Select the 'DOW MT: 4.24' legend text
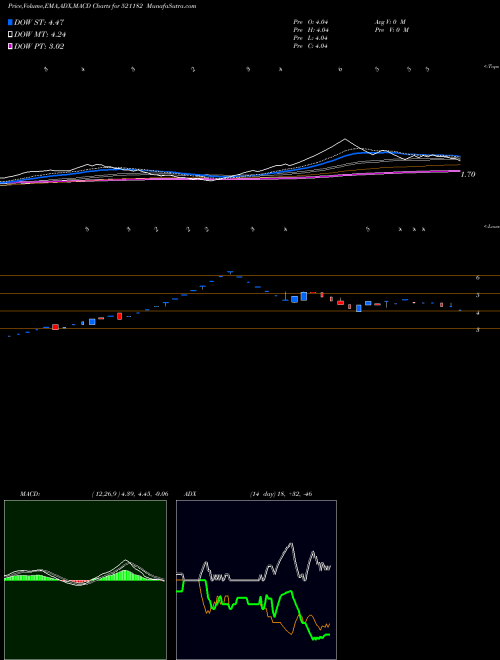 point(40,35)
